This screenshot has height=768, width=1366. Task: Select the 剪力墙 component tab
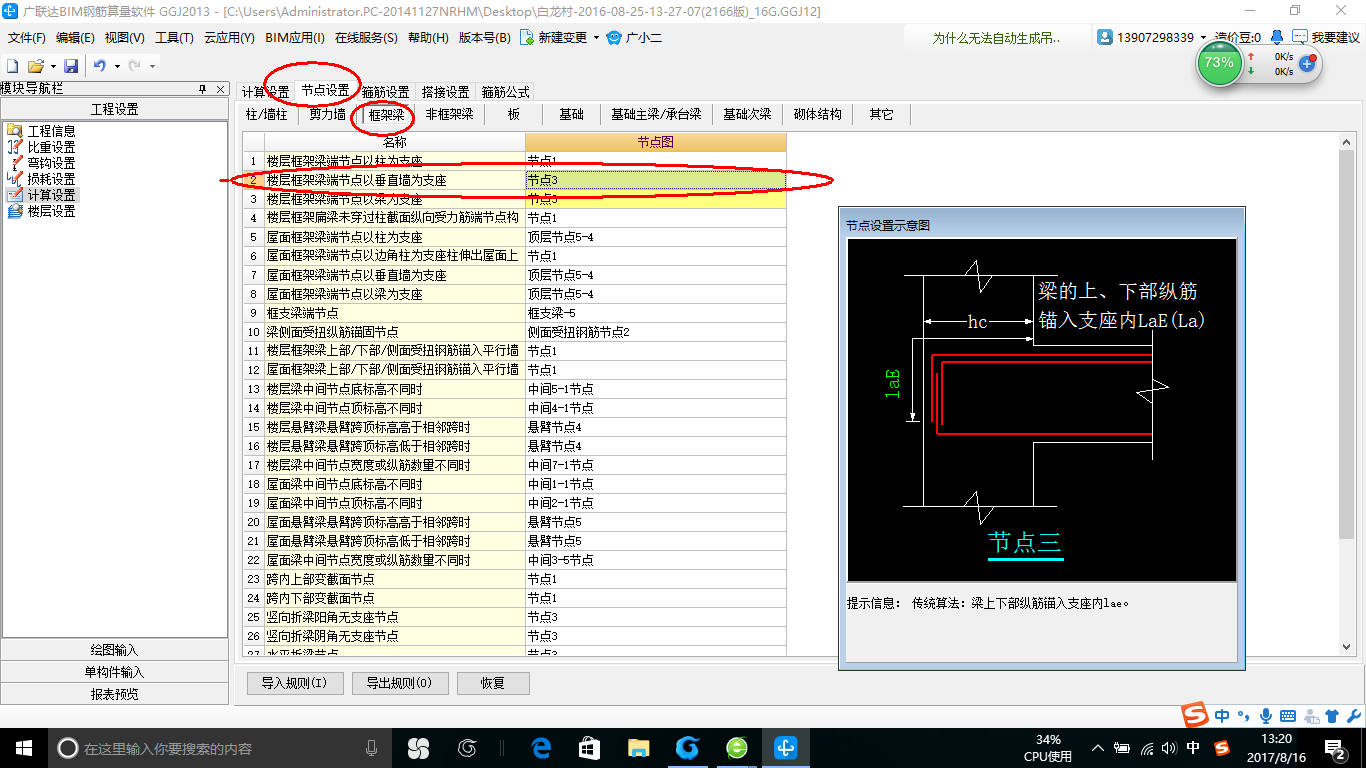coord(327,114)
